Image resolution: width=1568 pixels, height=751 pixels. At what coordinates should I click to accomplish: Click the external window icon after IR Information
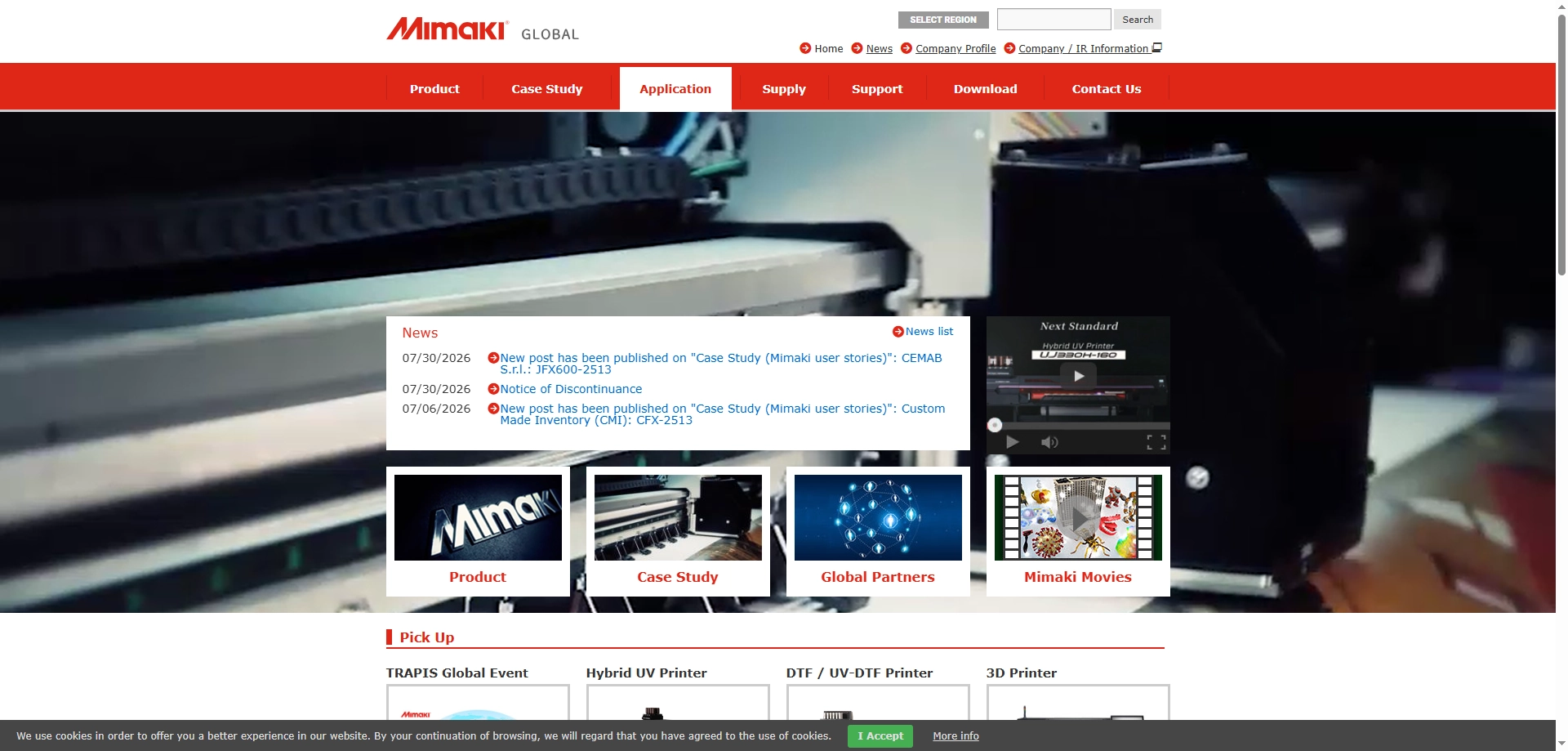[1156, 47]
